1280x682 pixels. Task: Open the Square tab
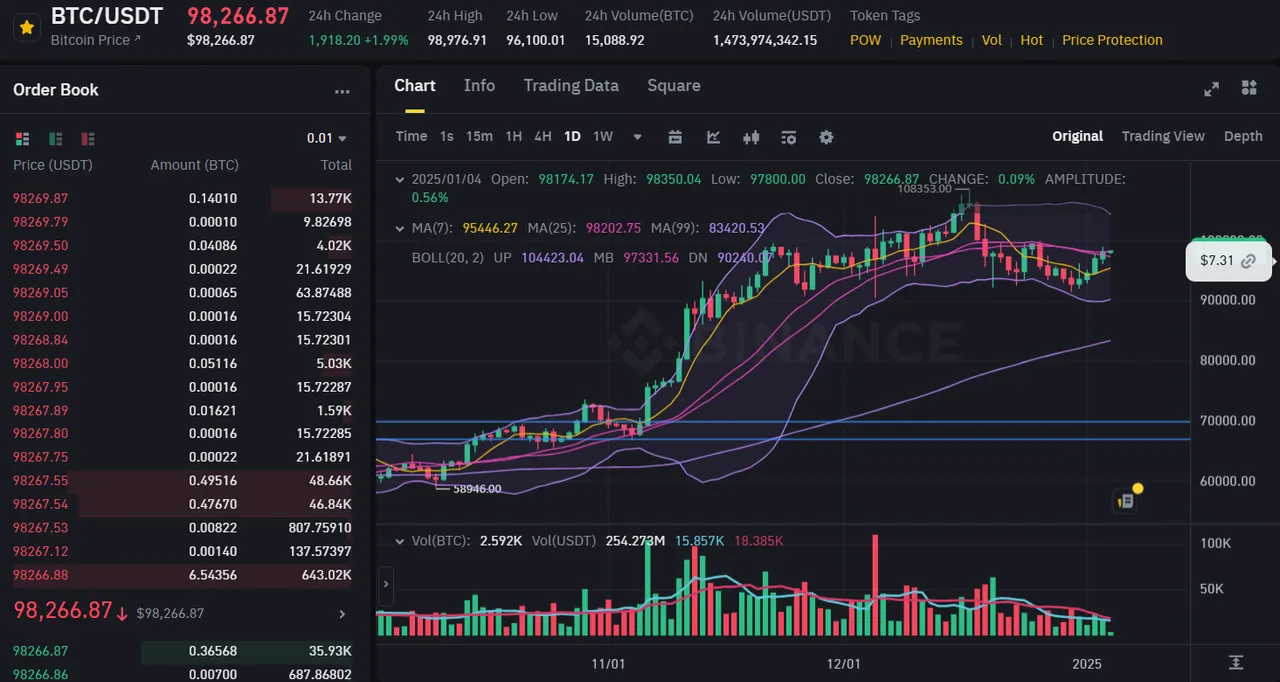pos(674,85)
